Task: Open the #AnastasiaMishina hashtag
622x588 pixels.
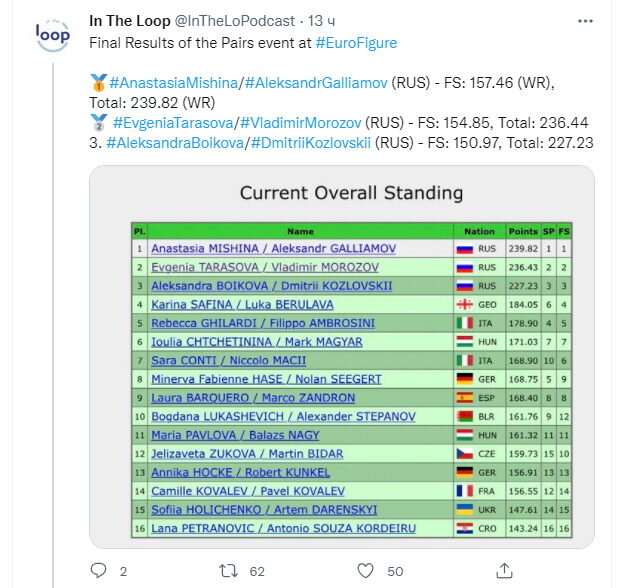Action: pyautogui.click(x=173, y=83)
